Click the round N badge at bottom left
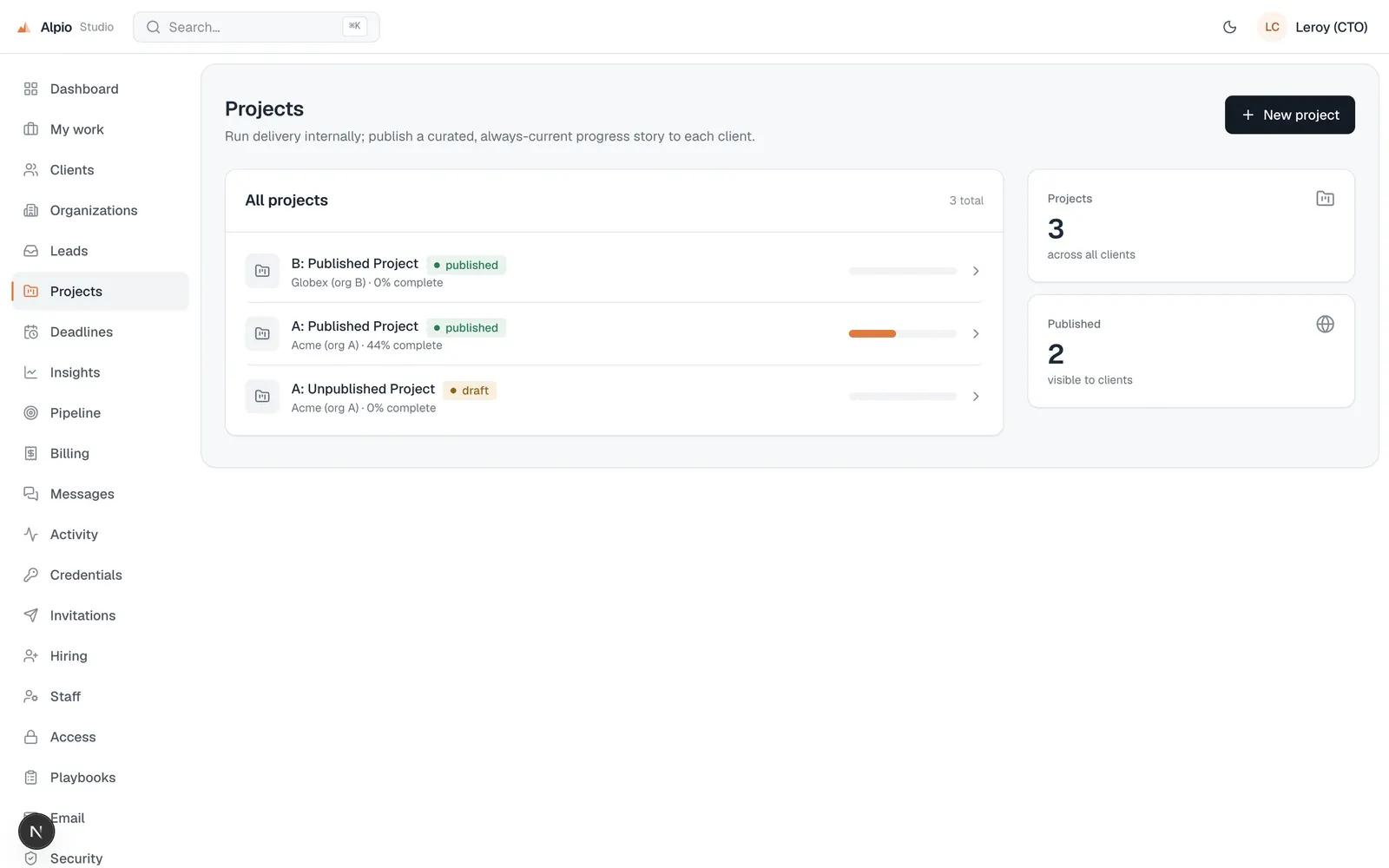 (36, 832)
